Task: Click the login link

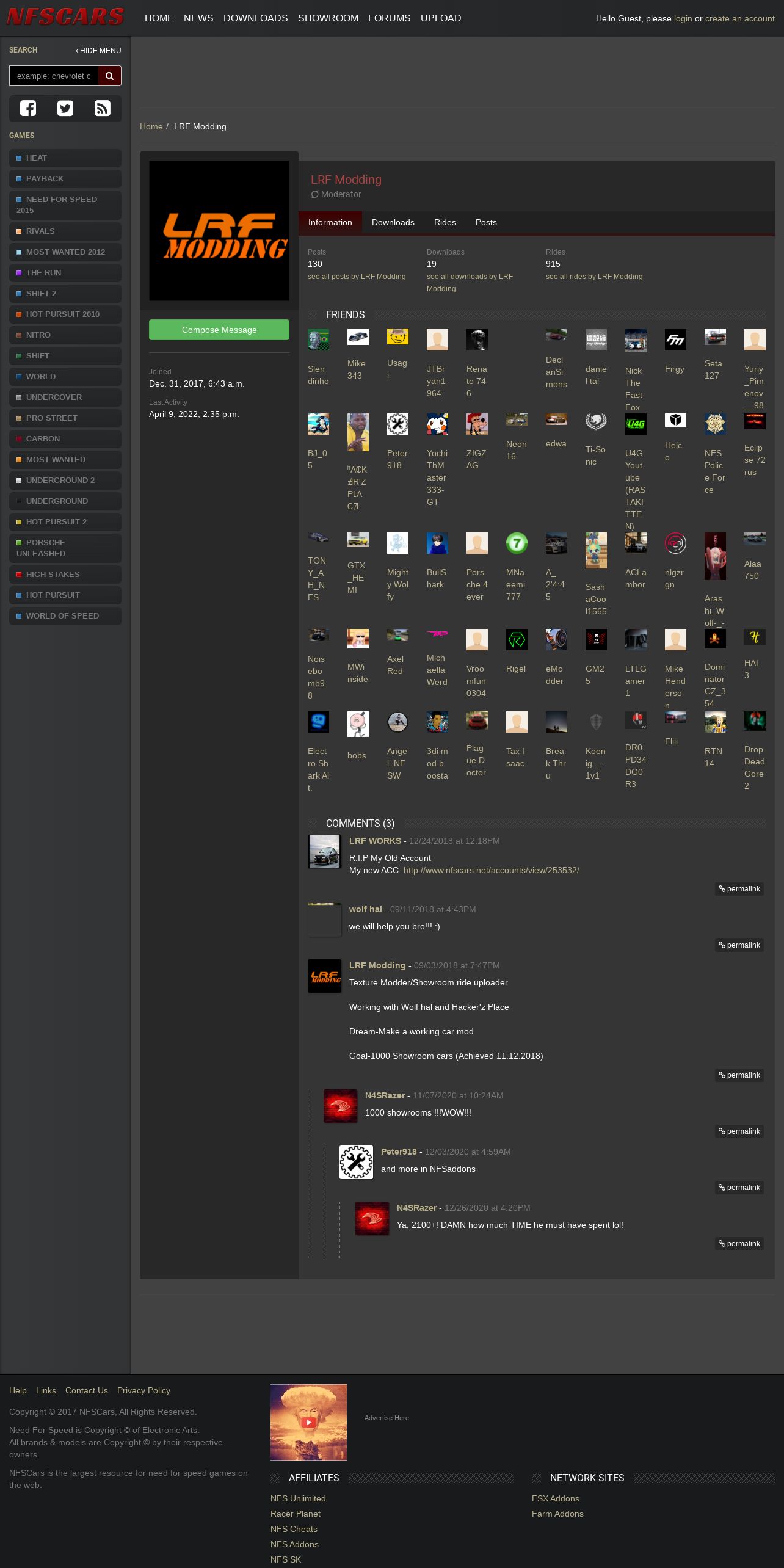Action: click(683, 18)
